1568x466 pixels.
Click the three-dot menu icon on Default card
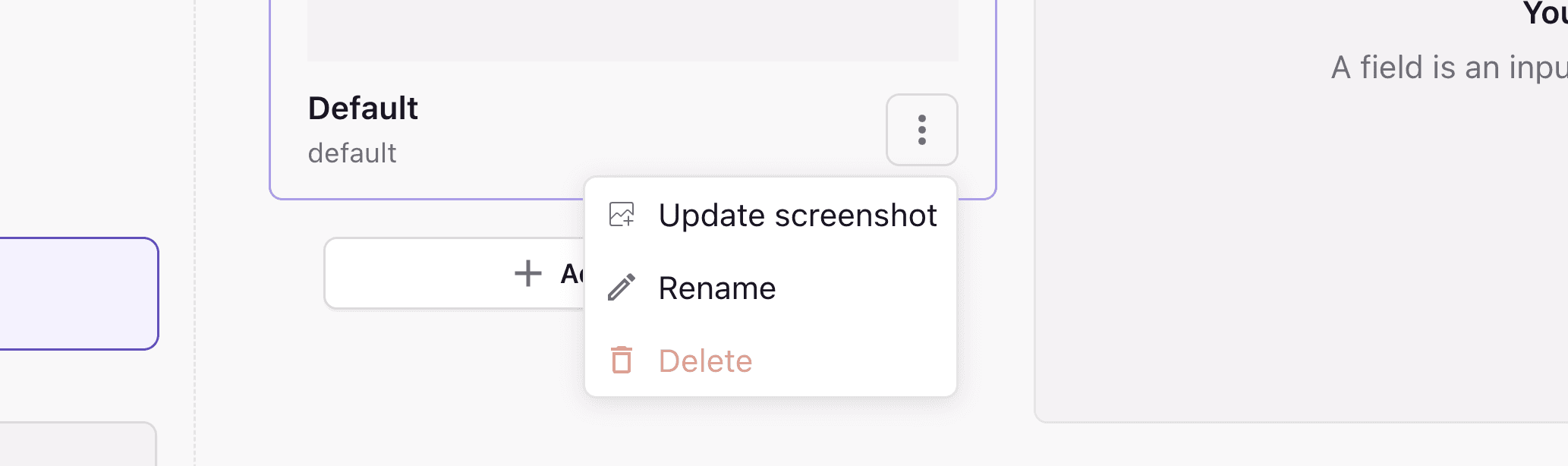(x=921, y=130)
